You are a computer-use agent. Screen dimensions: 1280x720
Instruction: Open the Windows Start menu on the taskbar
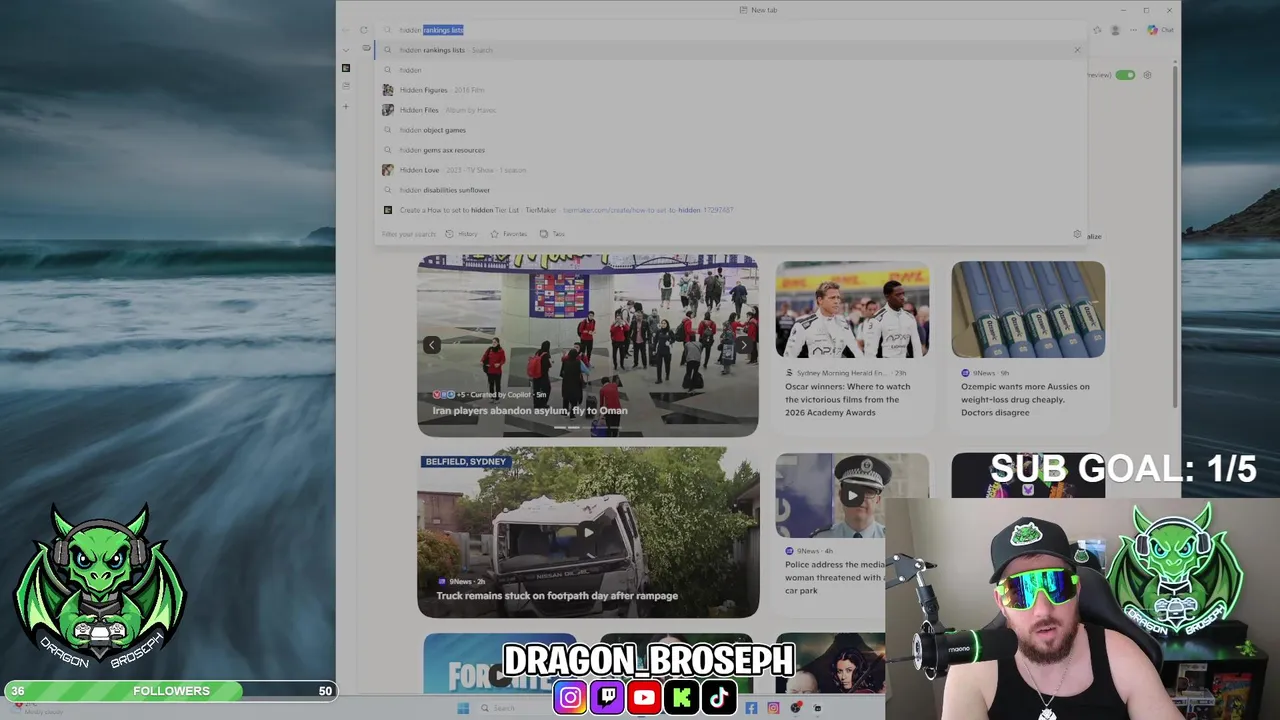(x=463, y=708)
